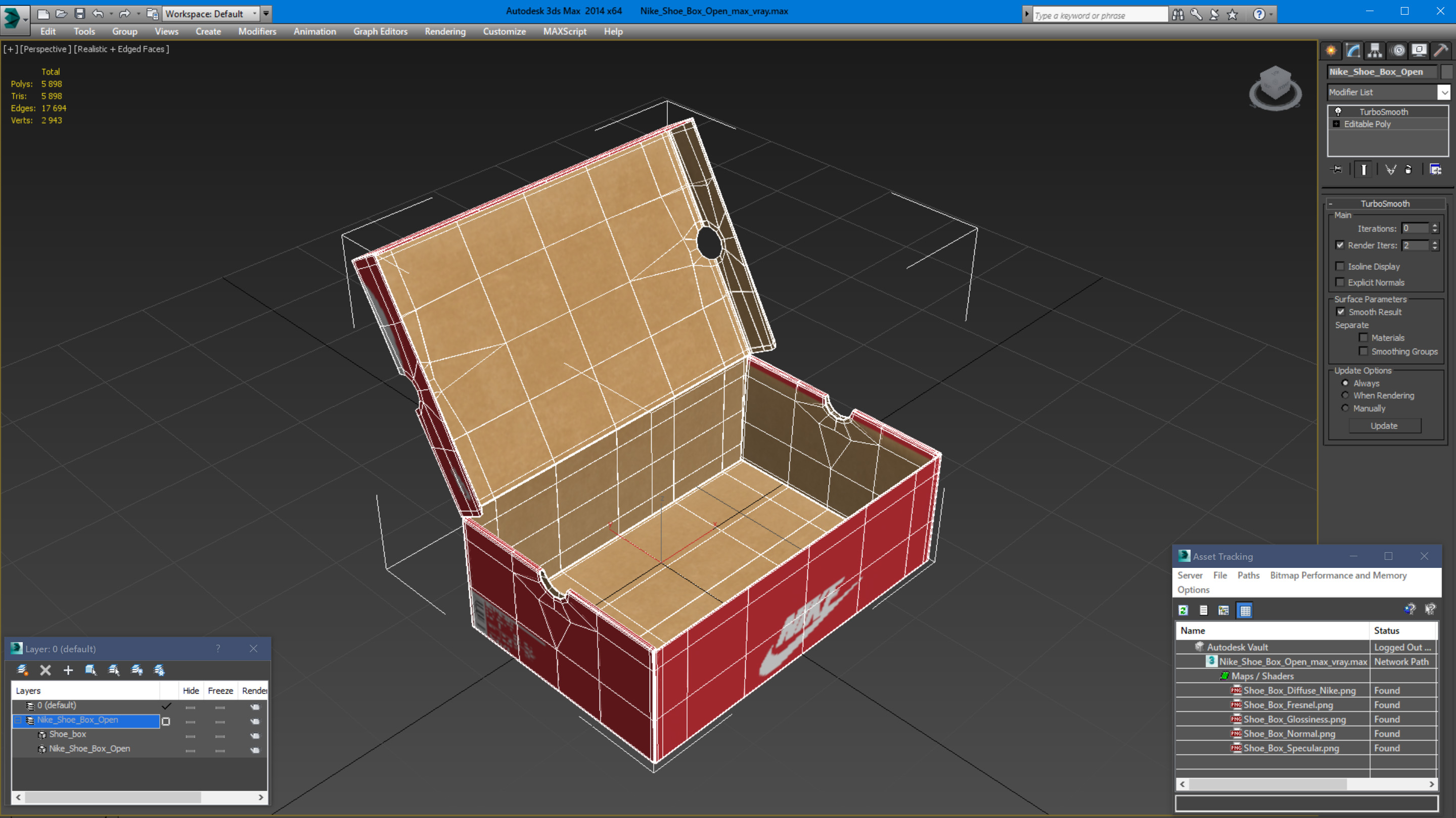
Task: Select the Always update option
Action: [1345, 383]
